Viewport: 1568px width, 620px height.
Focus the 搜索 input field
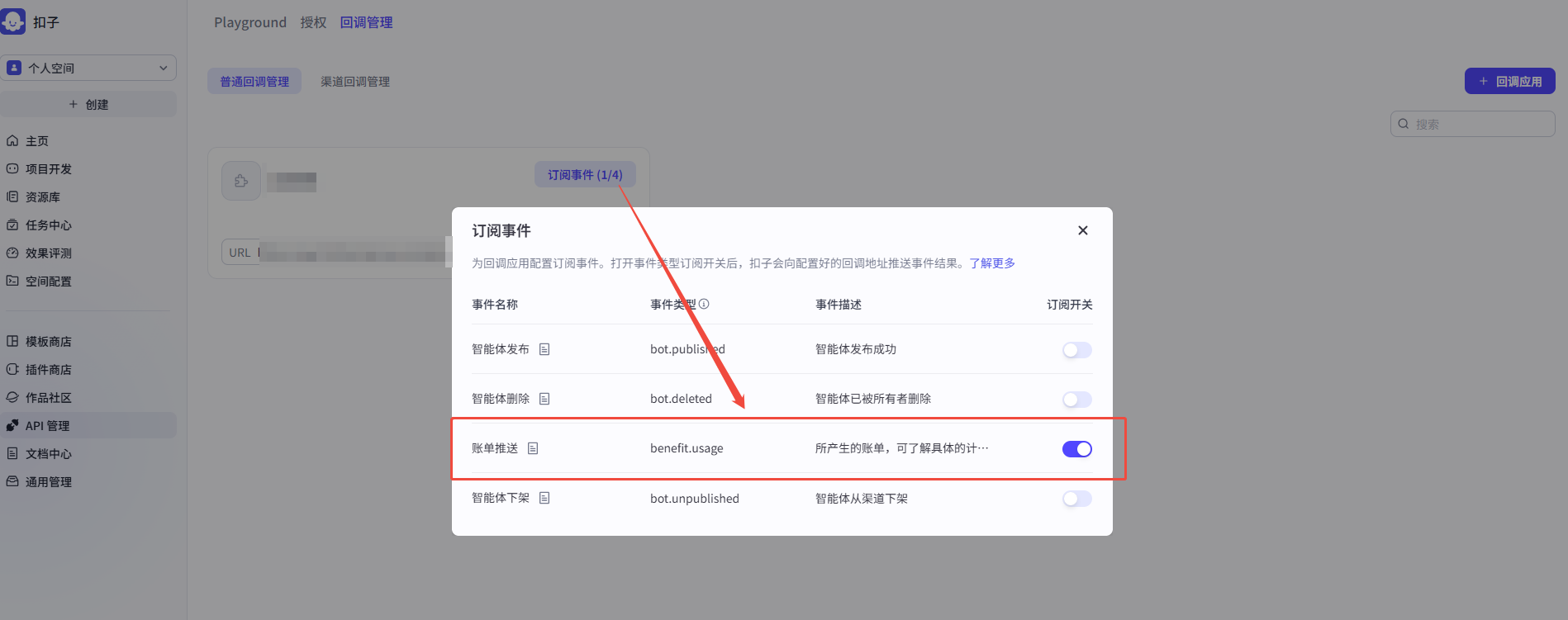pos(1479,124)
